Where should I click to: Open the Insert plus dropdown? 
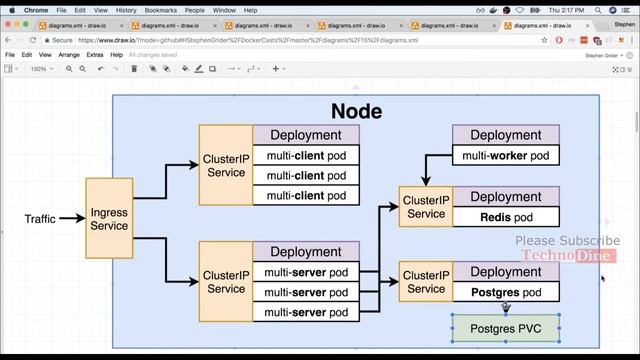tap(278, 69)
